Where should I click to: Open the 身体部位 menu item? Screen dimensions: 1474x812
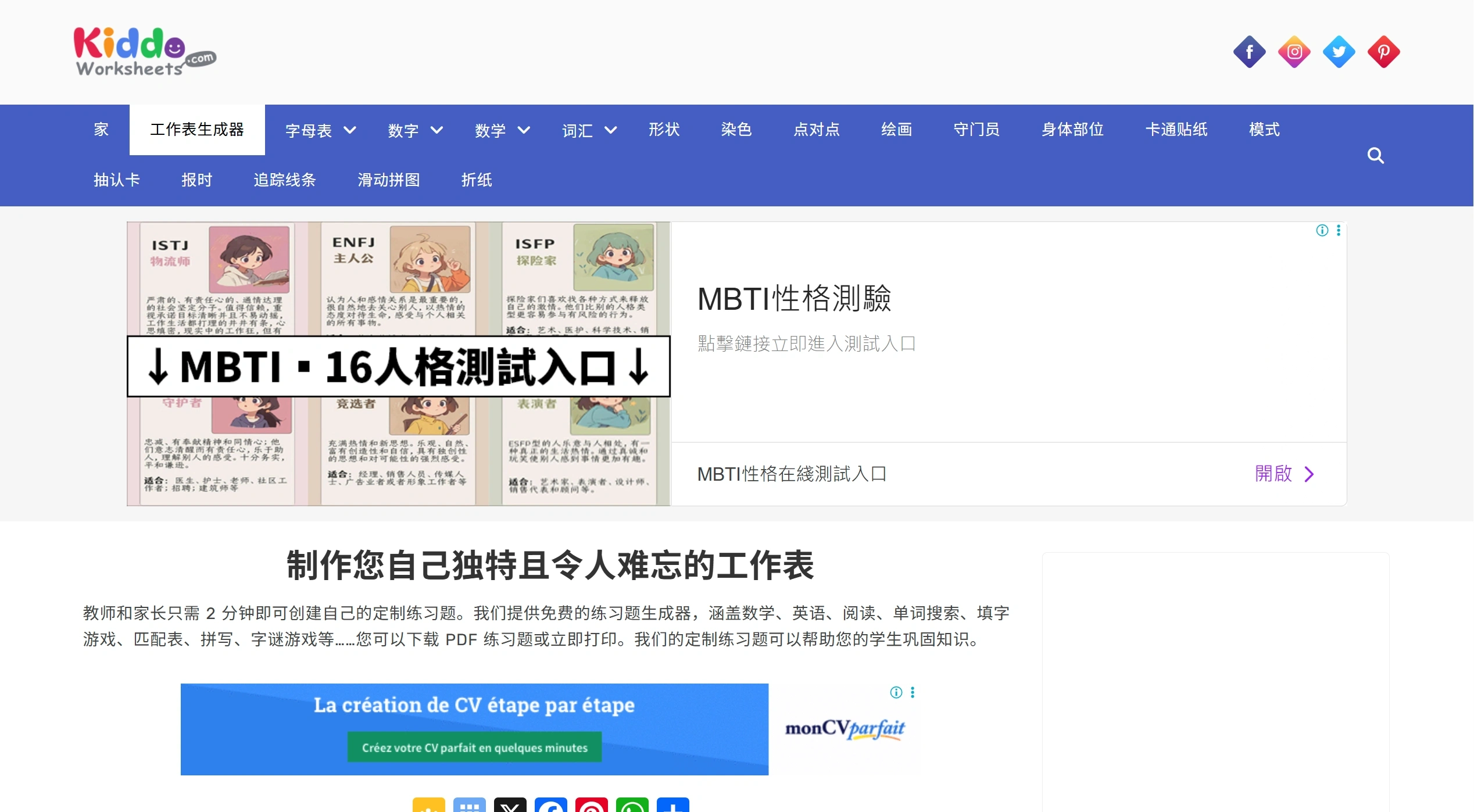pyautogui.click(x=1072, y=130)
